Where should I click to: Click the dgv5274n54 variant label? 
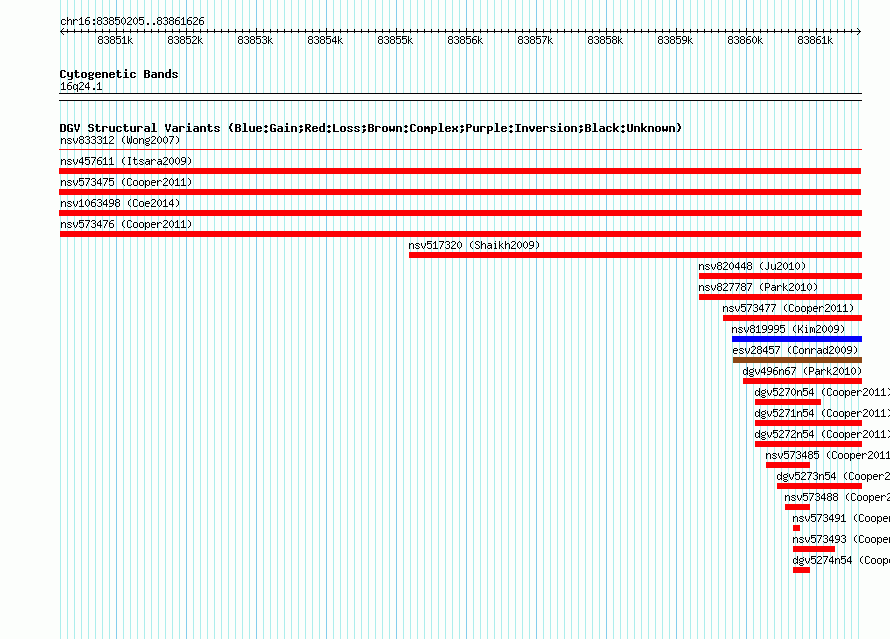pyautogui.click(x=841, y=560)
